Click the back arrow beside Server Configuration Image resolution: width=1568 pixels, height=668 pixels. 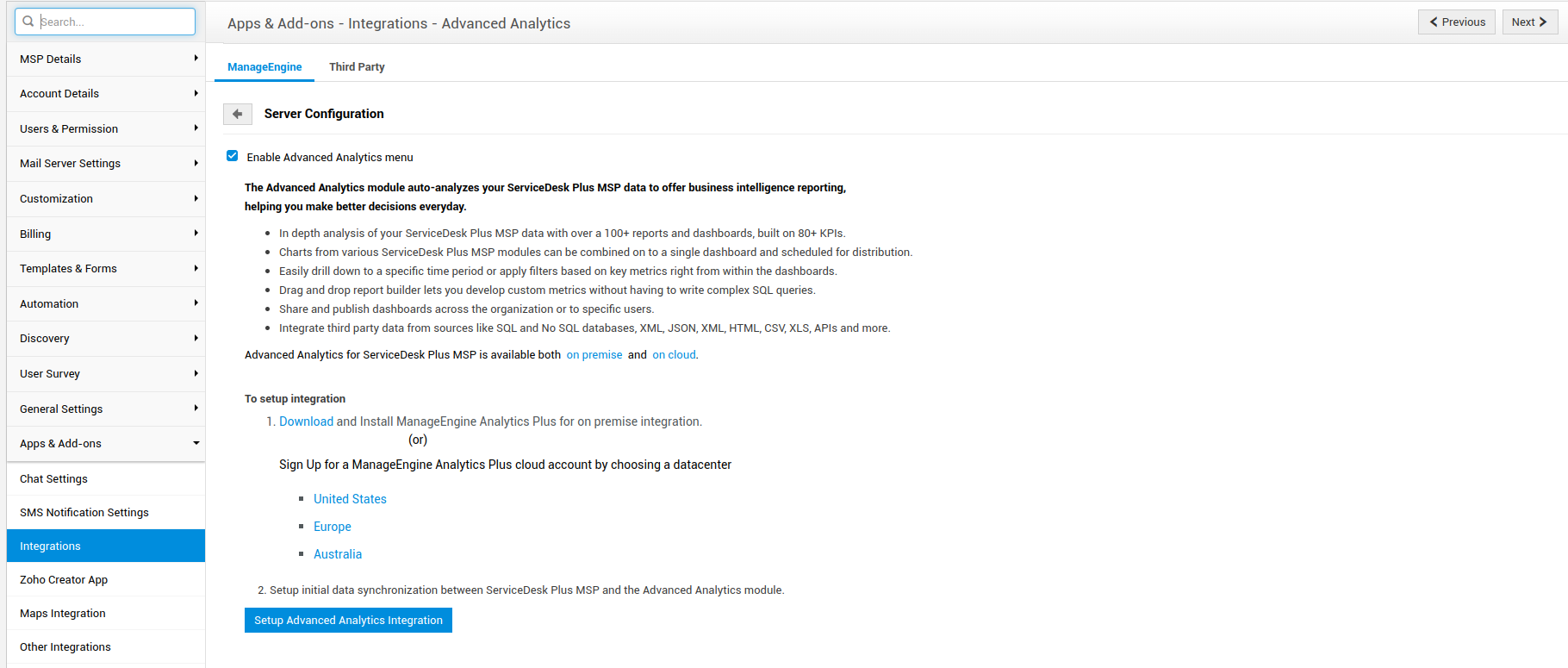(x=237, y=114)
